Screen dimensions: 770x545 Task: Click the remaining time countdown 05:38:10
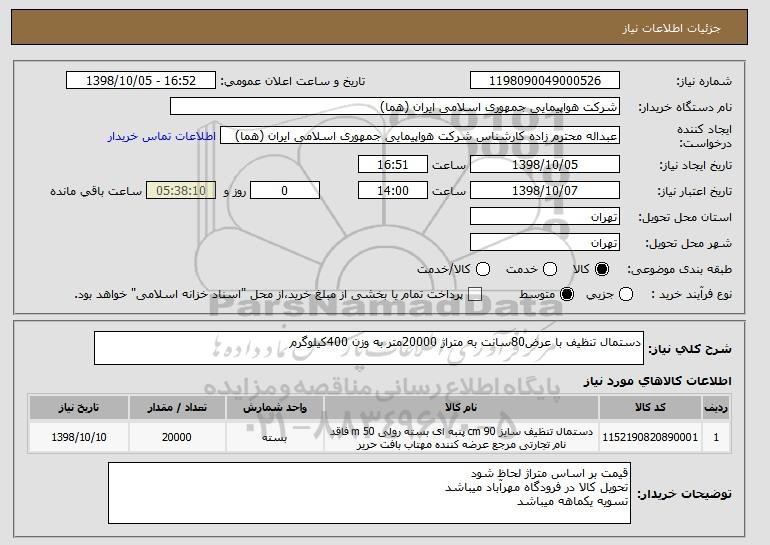pos(181,191)
